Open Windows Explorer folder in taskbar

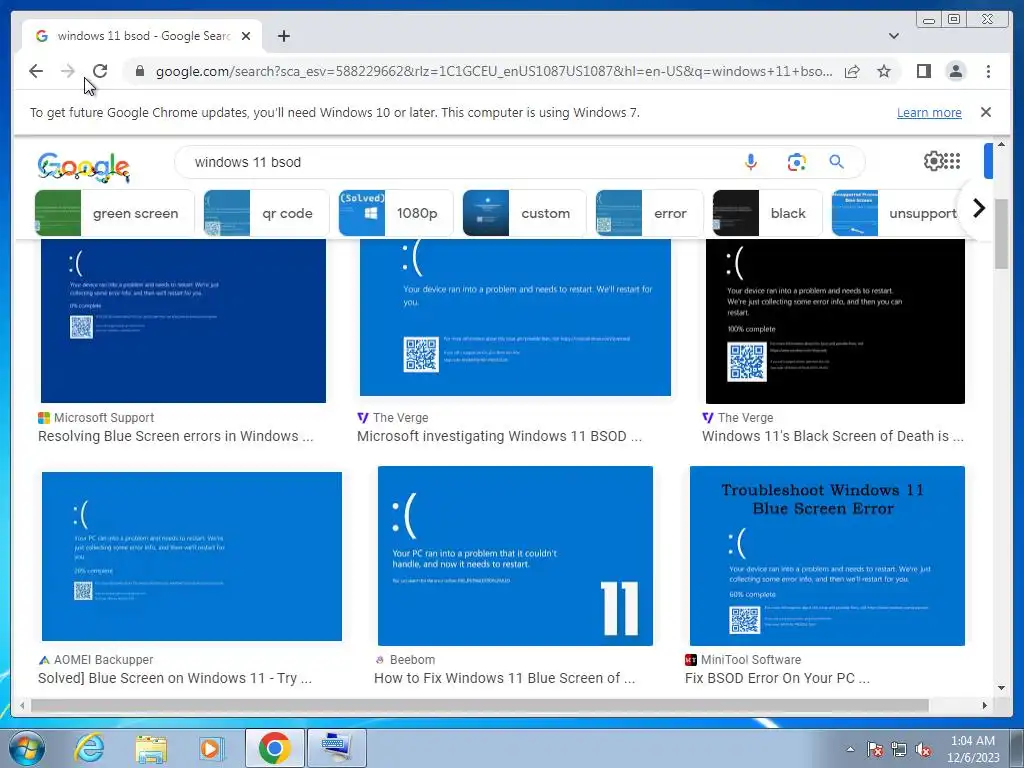pos(151,748)
